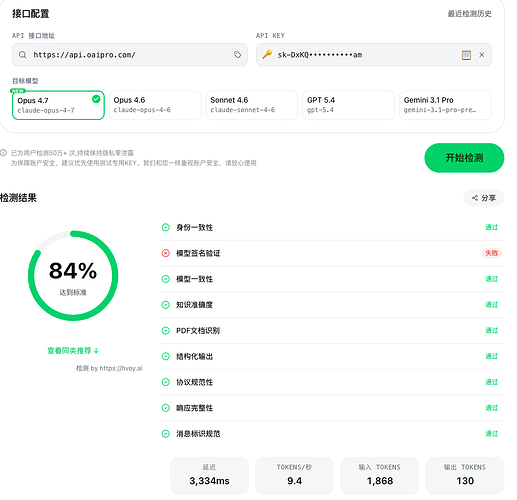Click the paste clipboard icon in API KEY field
The image size is (517, 500).
[466, 55]
